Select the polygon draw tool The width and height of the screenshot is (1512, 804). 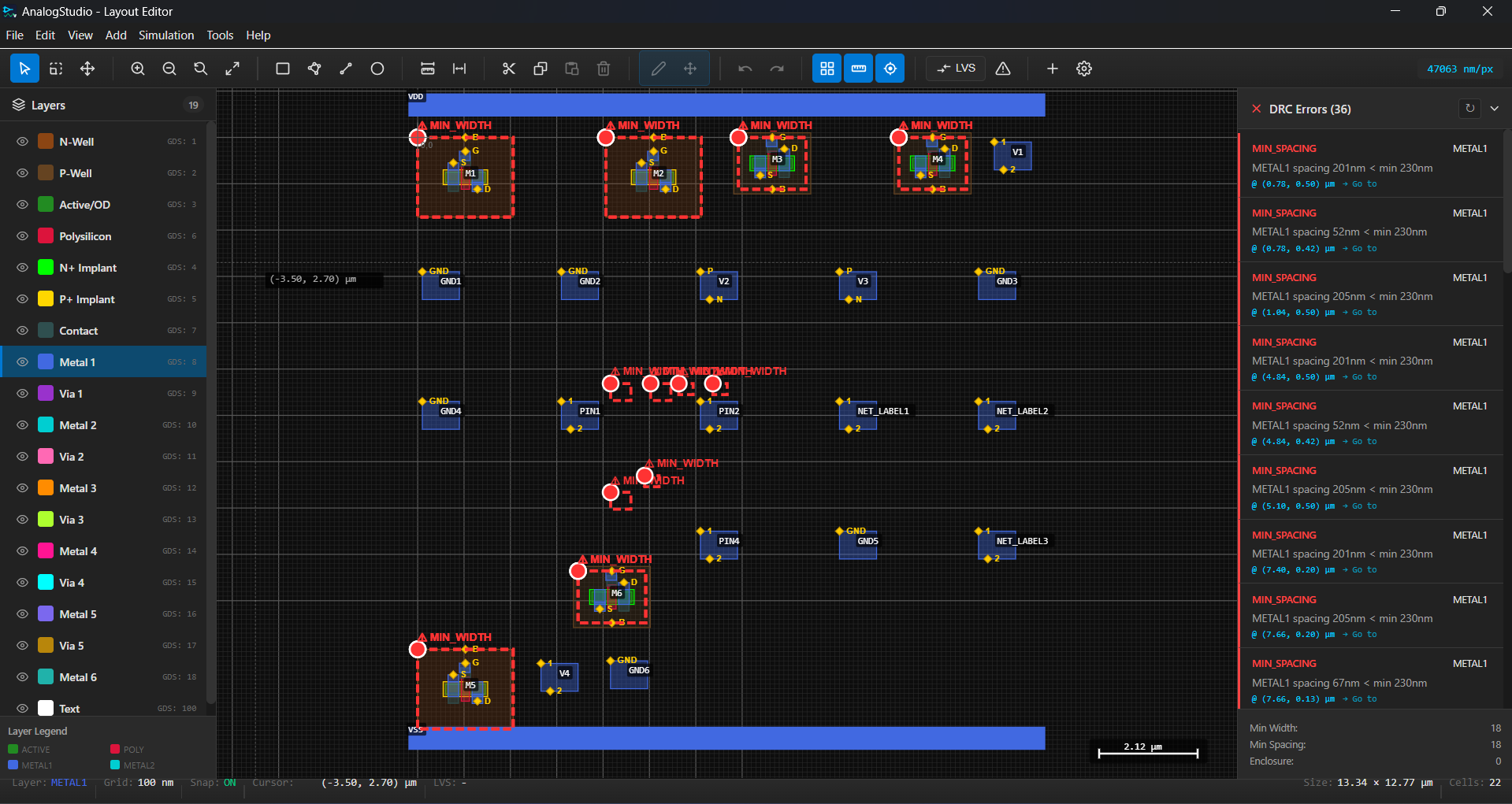click(x=314, y=69)
